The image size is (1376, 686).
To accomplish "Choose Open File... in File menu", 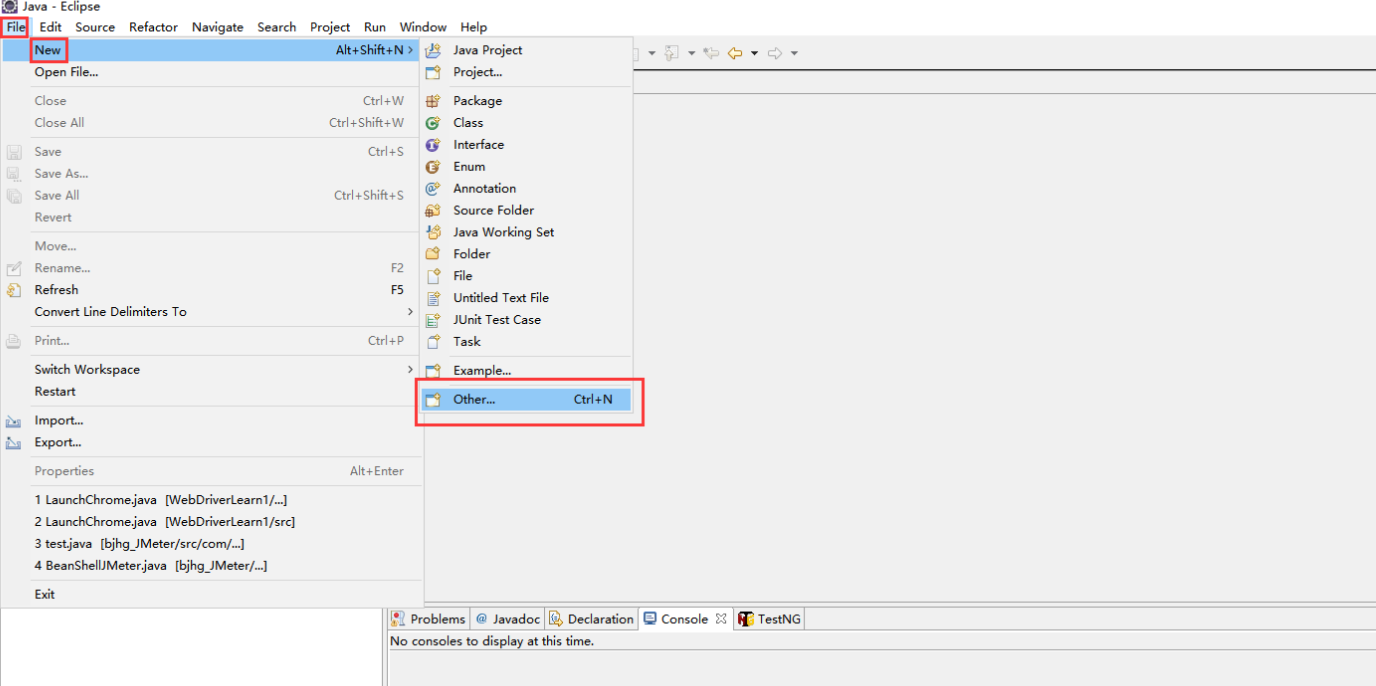I will 210,72.
